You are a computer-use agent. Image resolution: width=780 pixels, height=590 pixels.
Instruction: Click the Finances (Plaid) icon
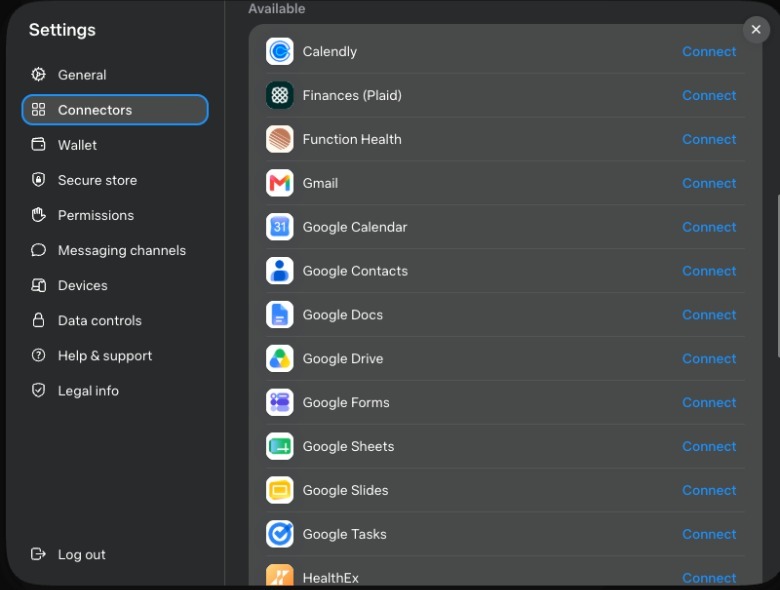tap(280, 95)
